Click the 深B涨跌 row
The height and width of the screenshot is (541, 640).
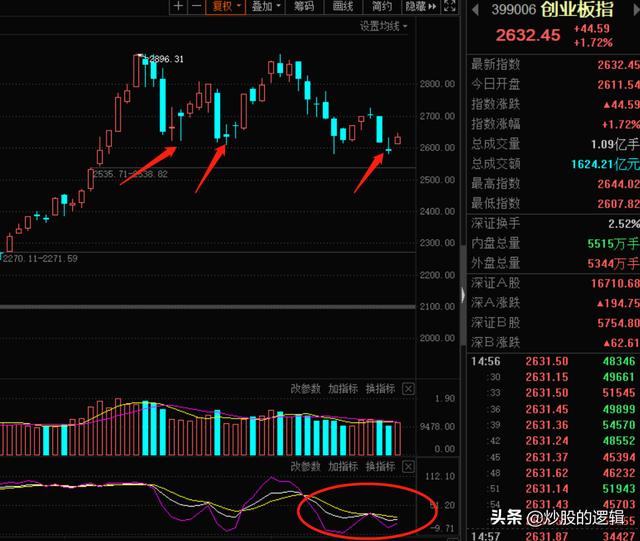555,343
